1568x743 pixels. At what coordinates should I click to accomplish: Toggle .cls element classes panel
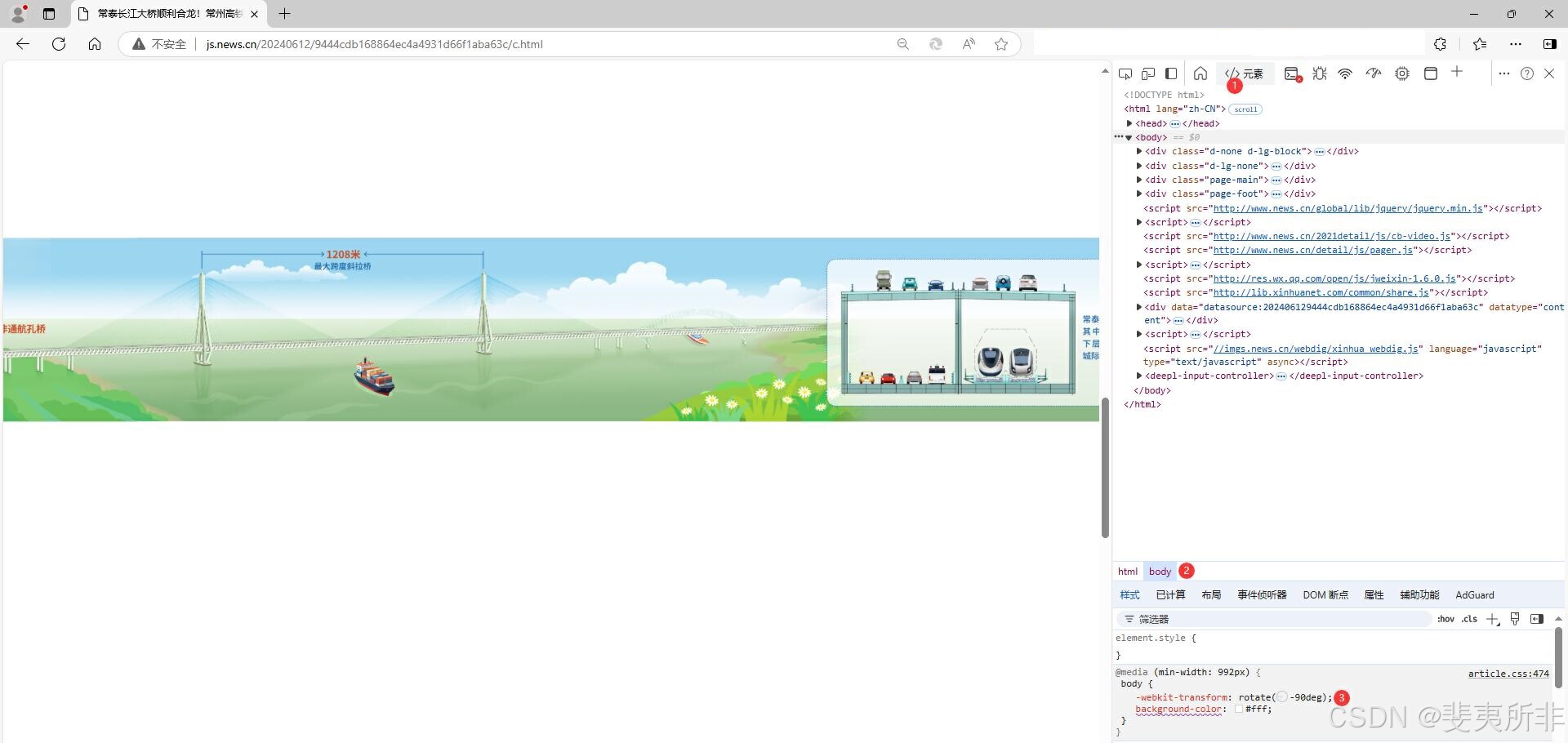(x=1470, y=619)
